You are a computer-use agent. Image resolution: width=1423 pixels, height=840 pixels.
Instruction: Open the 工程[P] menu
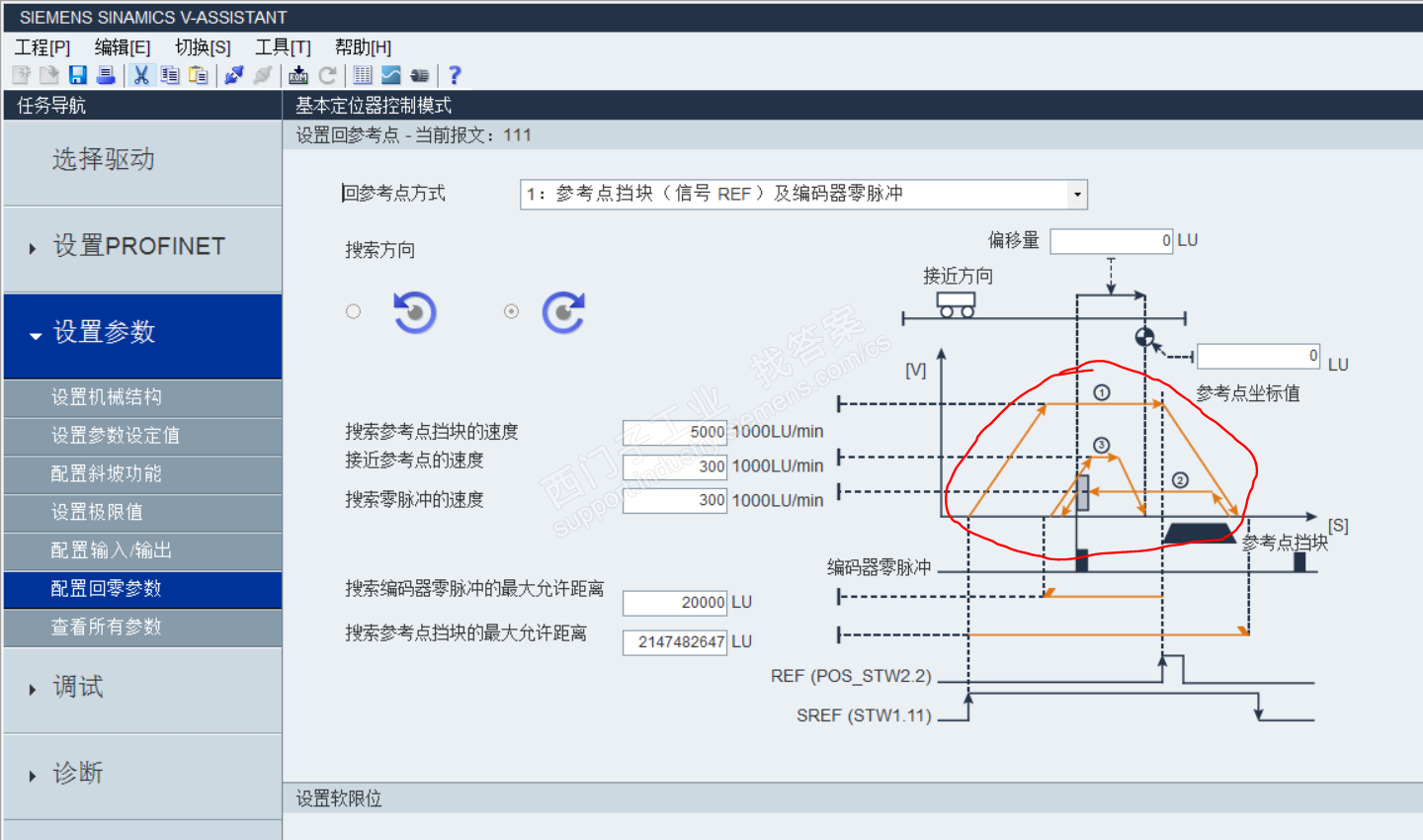tap(42, 47)
